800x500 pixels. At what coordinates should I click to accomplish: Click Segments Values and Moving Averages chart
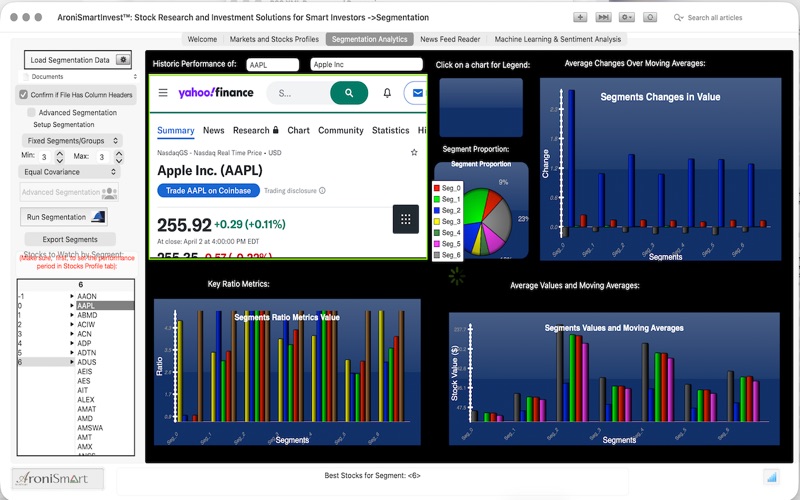point(614,379)
